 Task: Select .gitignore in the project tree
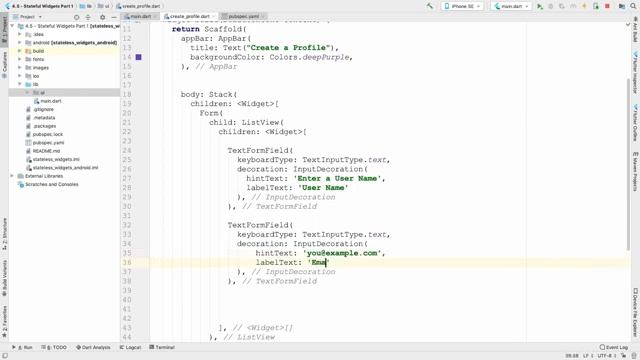[x=43, y=109]
